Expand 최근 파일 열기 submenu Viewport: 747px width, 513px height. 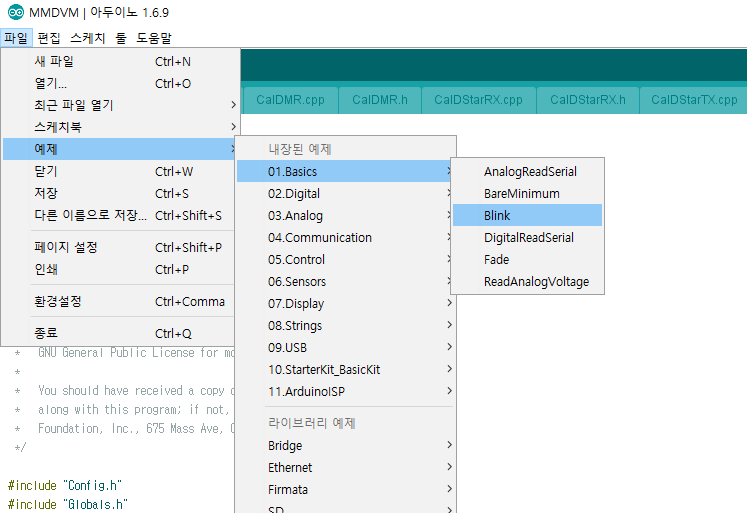[119, 105]
